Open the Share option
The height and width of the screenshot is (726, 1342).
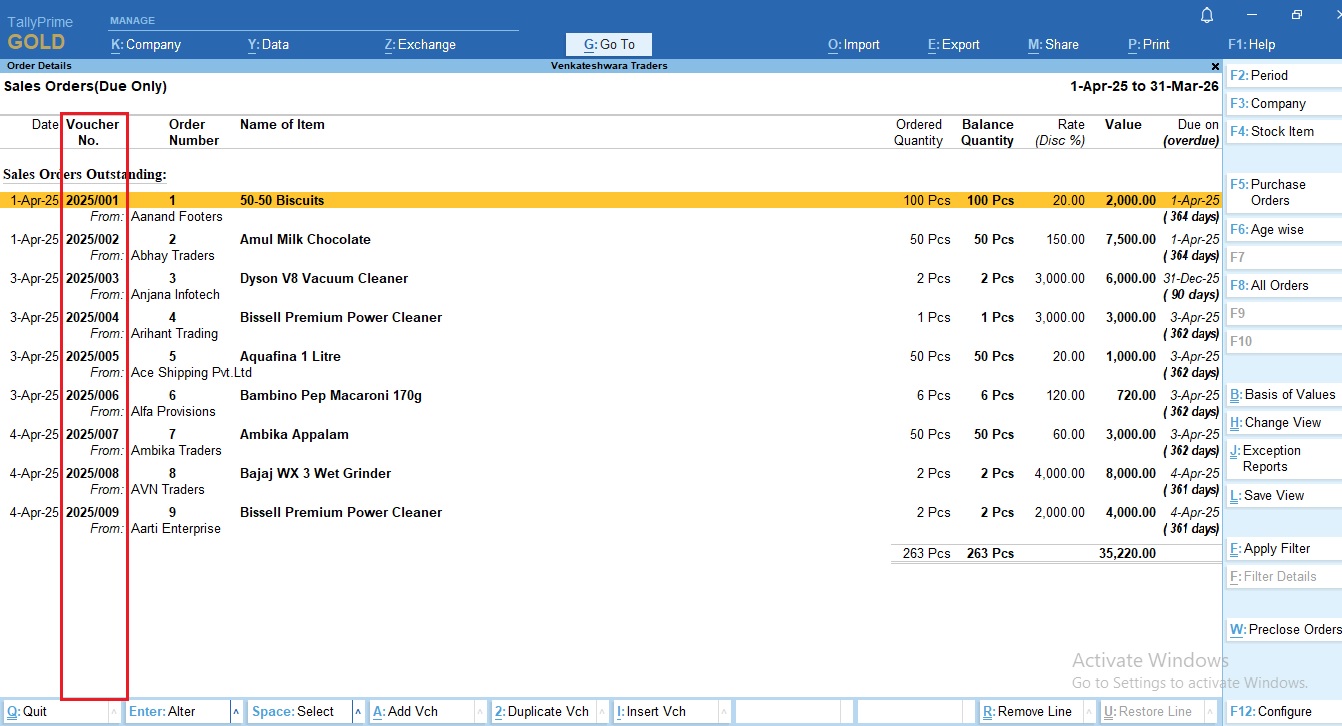(x=1053, y=44)
